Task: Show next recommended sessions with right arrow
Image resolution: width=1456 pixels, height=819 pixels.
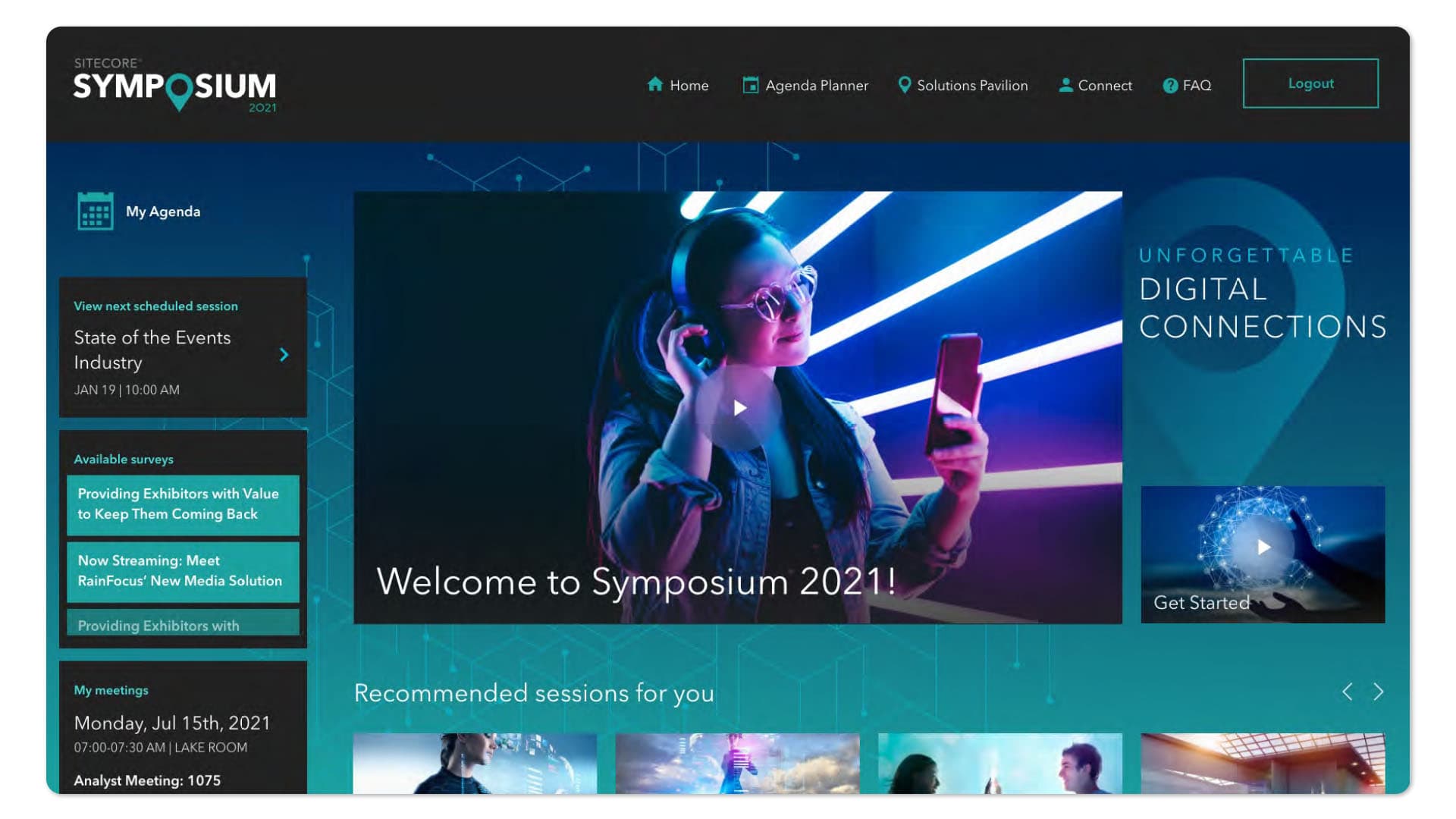Action: (x=1379, y=692)
